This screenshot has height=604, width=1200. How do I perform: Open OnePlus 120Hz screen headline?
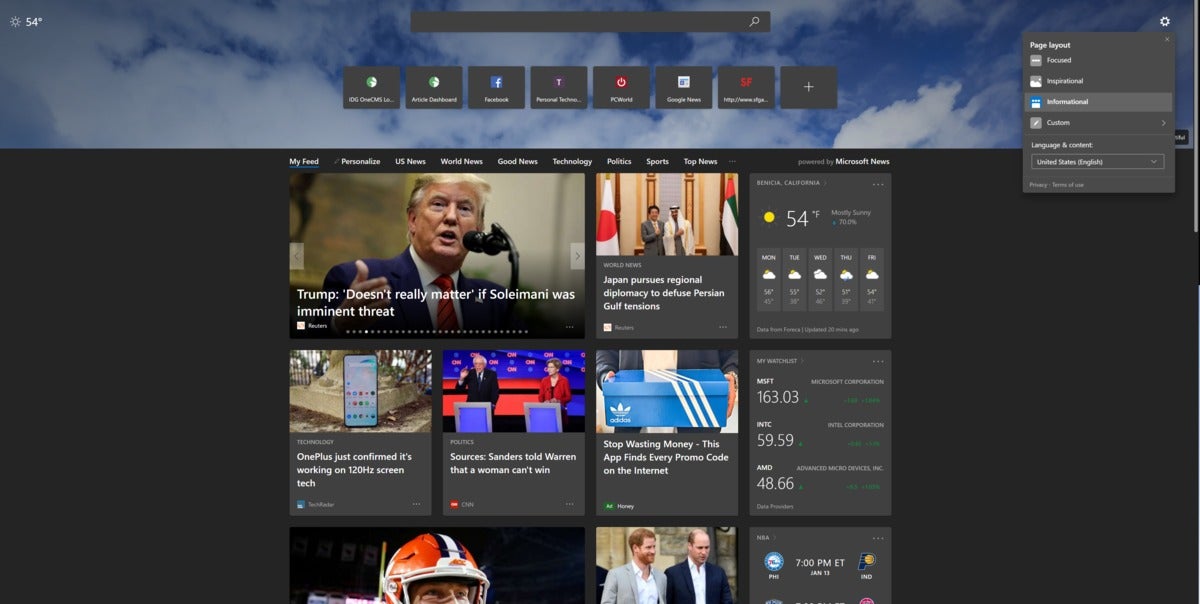pos(354,470)
